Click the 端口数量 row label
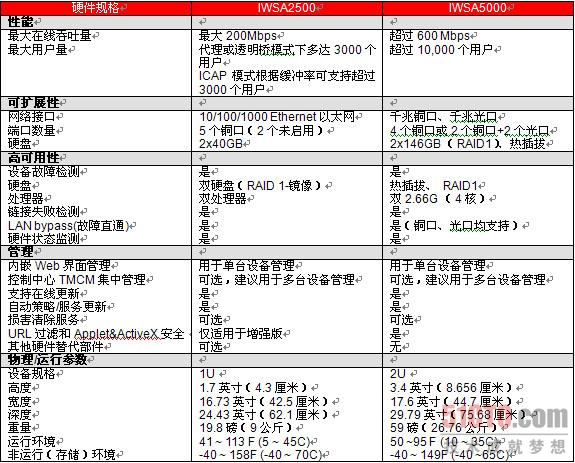This screenshot has height=463, width=575. pos(32,131)
